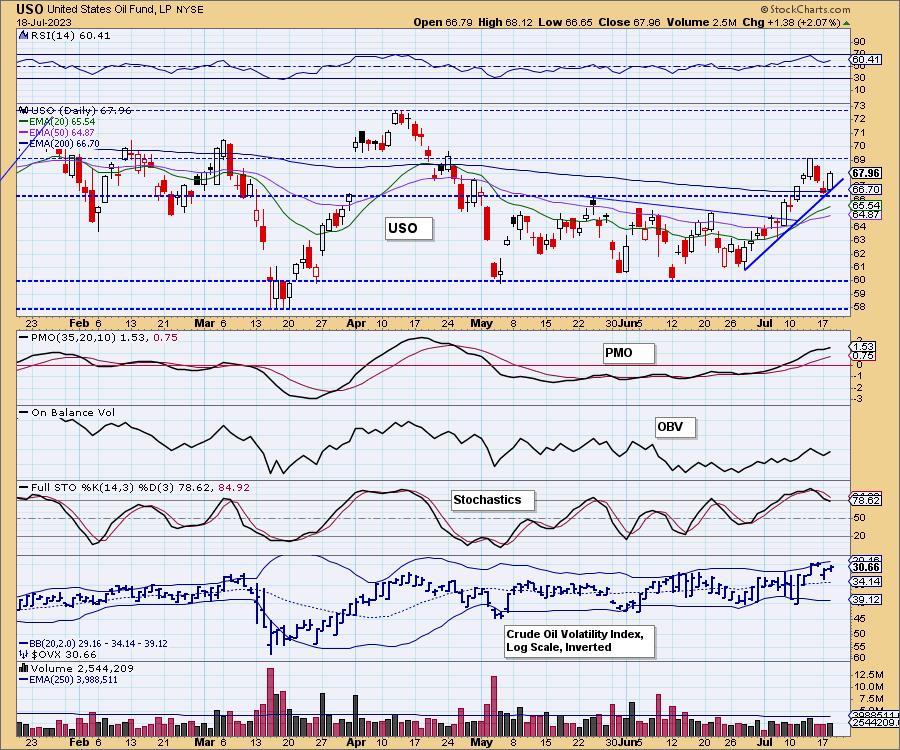Click the 65.54 EMA tag on the right axis

coord(867,205)
